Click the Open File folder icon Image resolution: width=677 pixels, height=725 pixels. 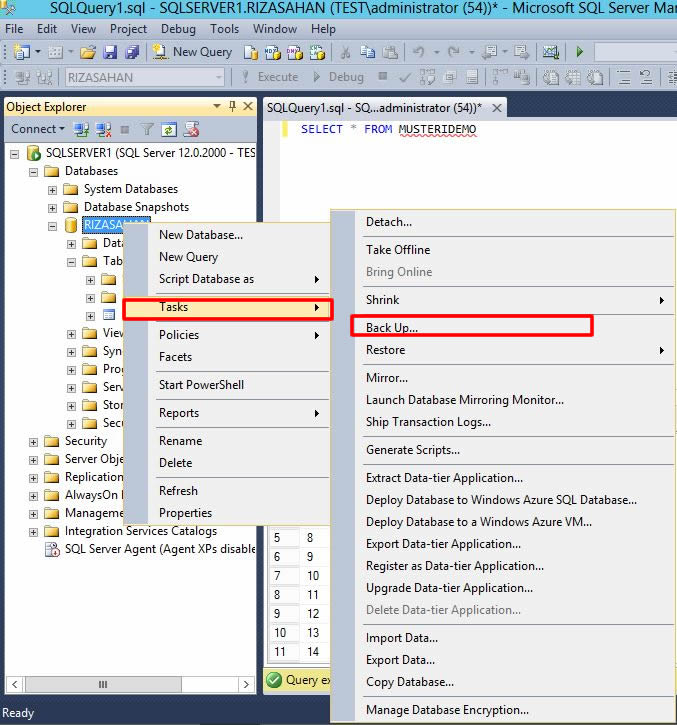pos(88,51)
